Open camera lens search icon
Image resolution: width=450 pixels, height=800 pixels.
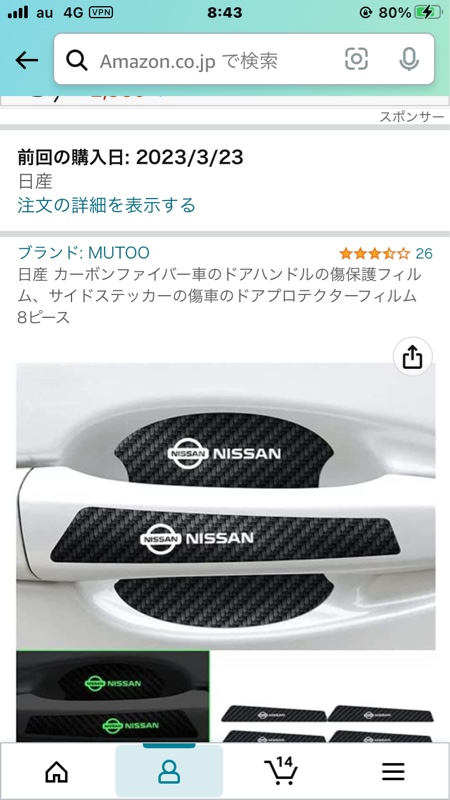pyautogui.click(x=356, y=59)
